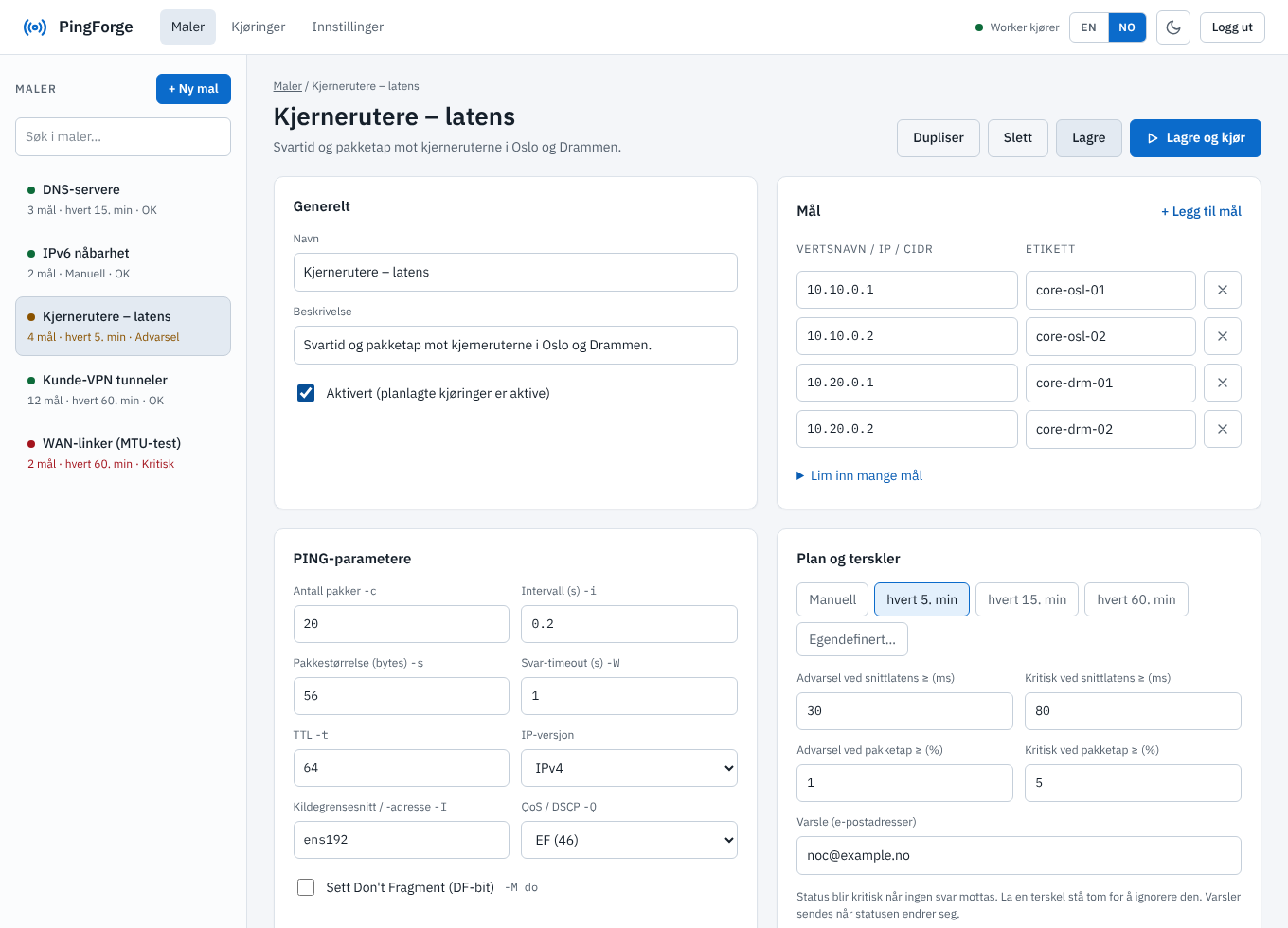Screen dimensions: 1288x928
Task: Expand Lim inn mange mål
Action: pos(860,475)
